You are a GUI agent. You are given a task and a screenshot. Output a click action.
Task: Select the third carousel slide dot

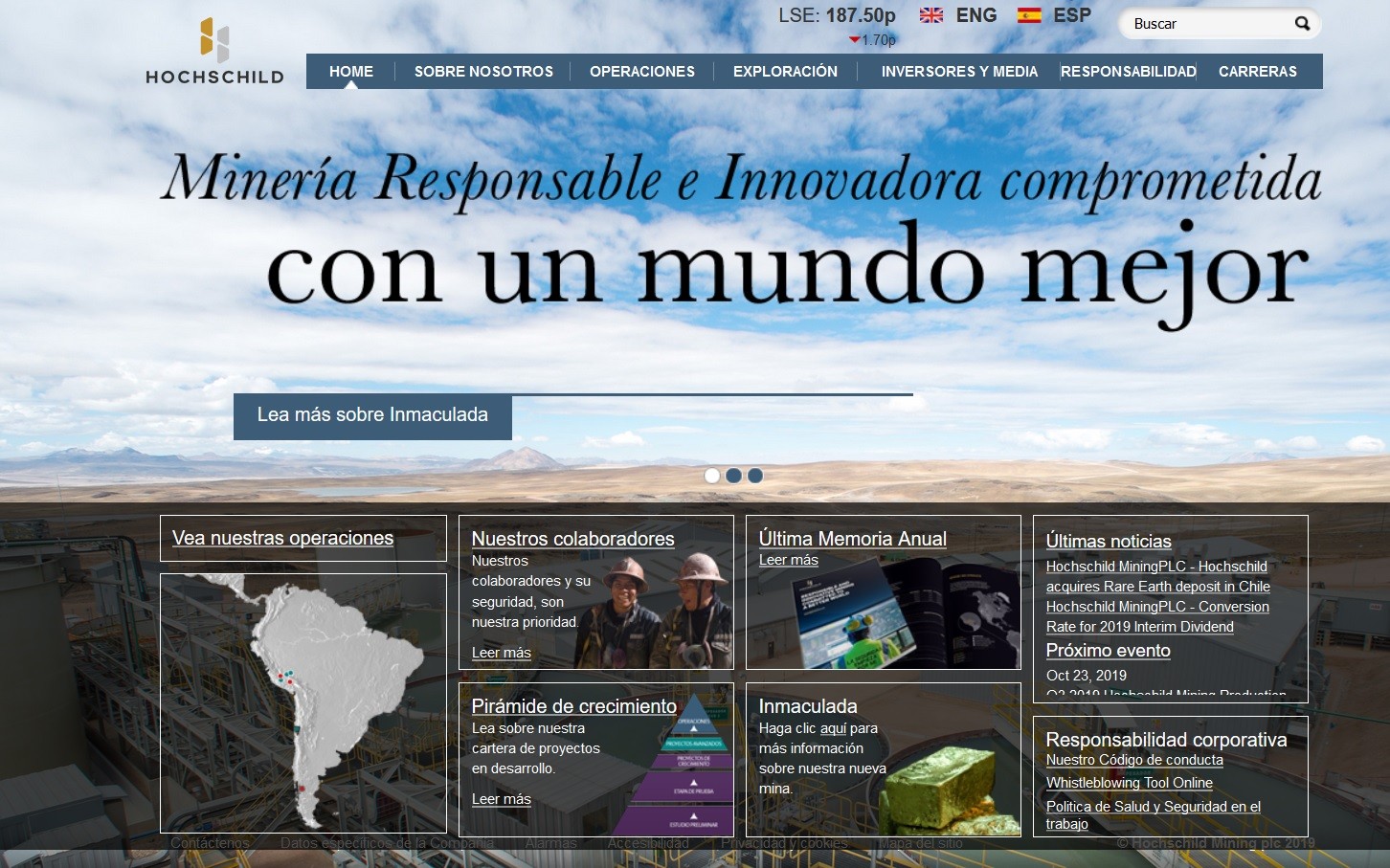pyautogui.click(x=755, y=476)
